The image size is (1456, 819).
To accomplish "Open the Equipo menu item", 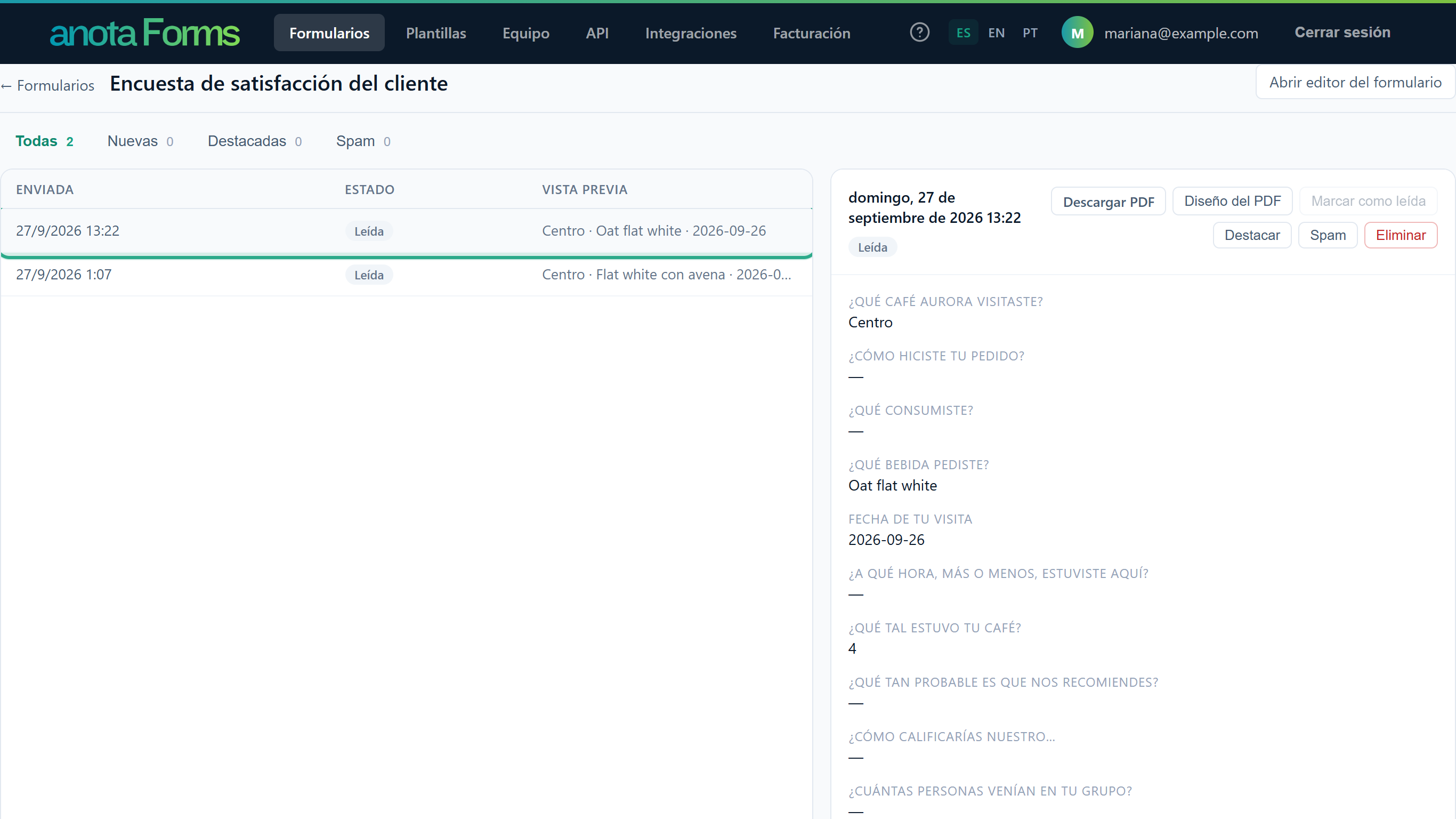I will (525, 33).
